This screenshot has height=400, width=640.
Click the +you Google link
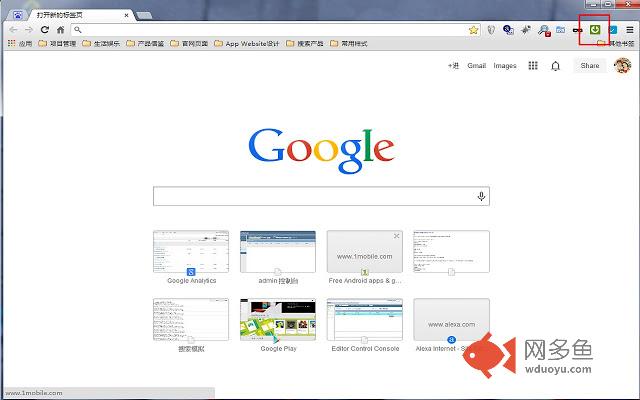(453, 66)
